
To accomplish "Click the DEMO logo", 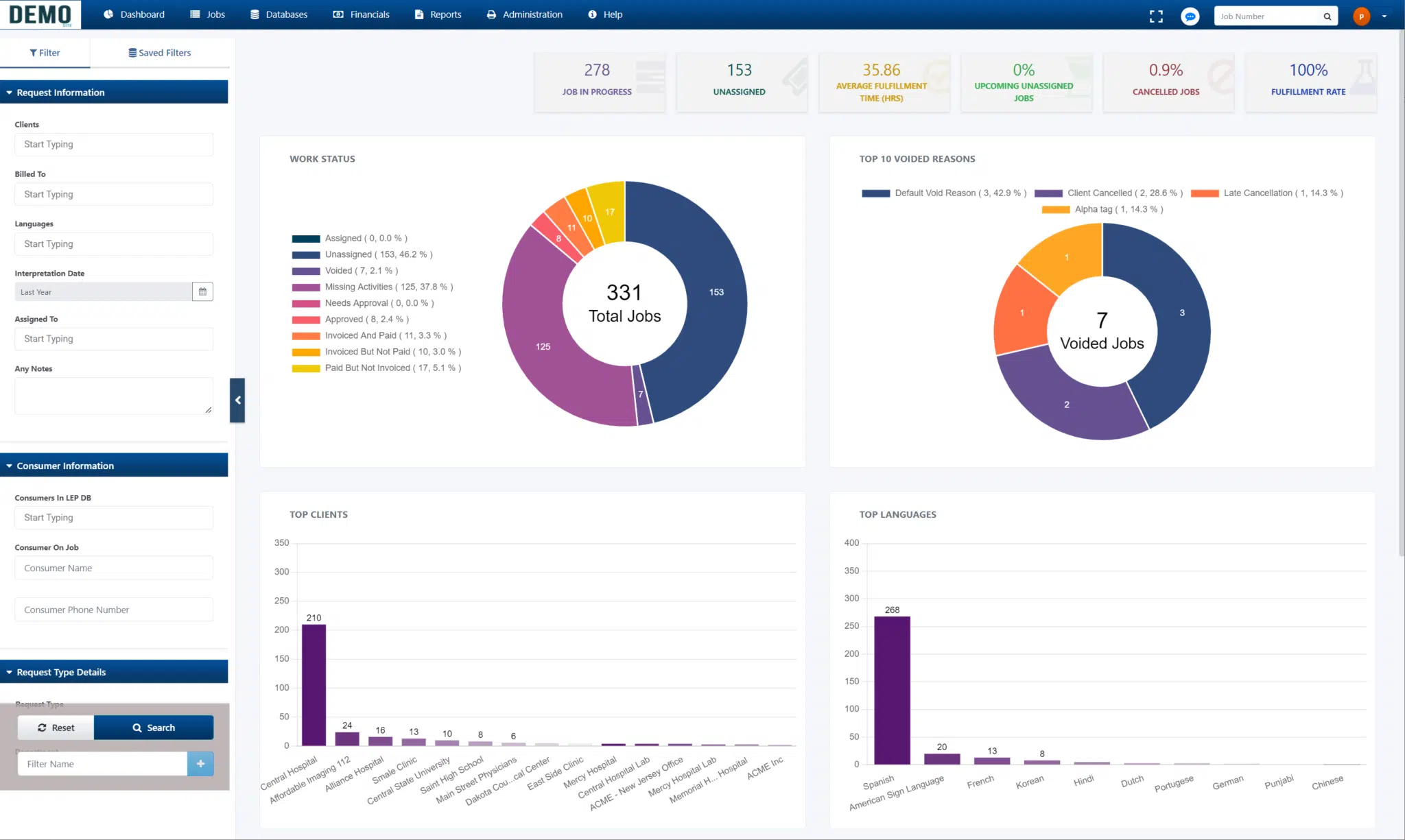I will tap(40, 14).
